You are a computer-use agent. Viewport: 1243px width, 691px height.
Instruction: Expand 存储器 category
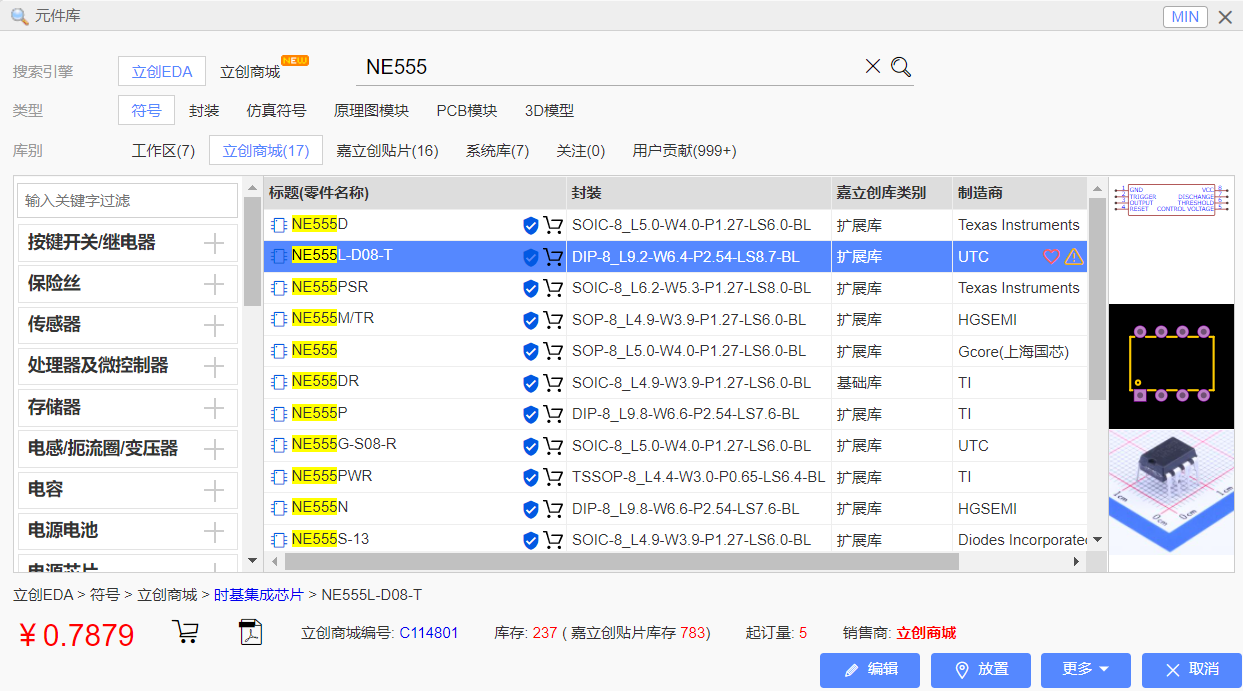point(214,408)
